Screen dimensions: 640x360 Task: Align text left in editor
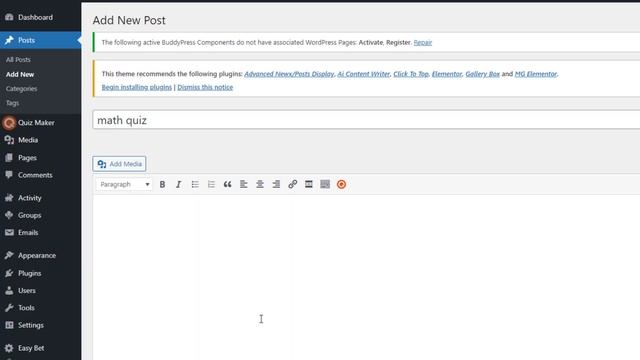click(244, 184)
